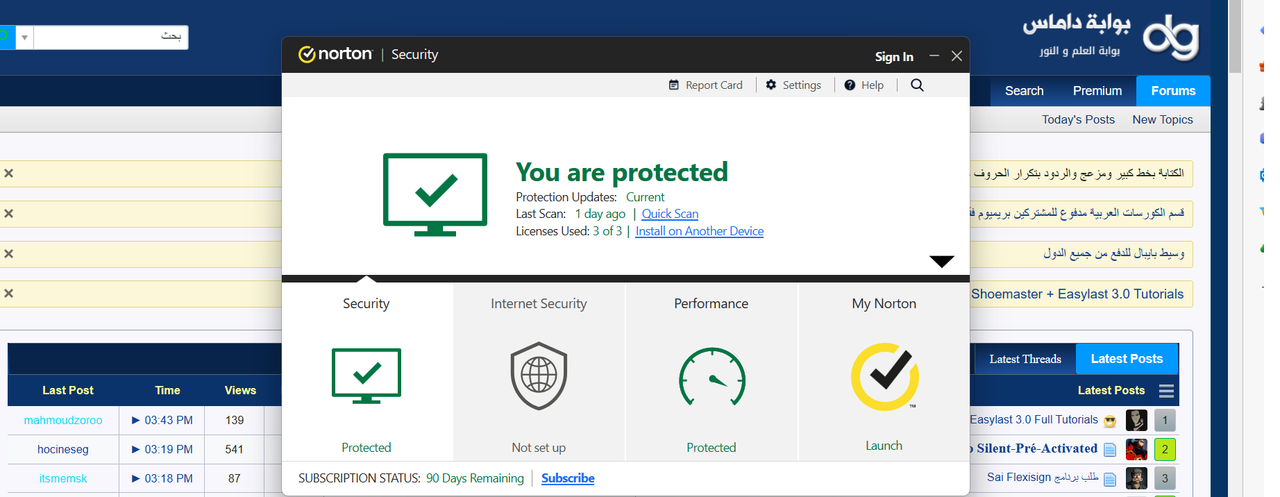
Task: Click the large green protected monitor icon
Action: (435, 194)
